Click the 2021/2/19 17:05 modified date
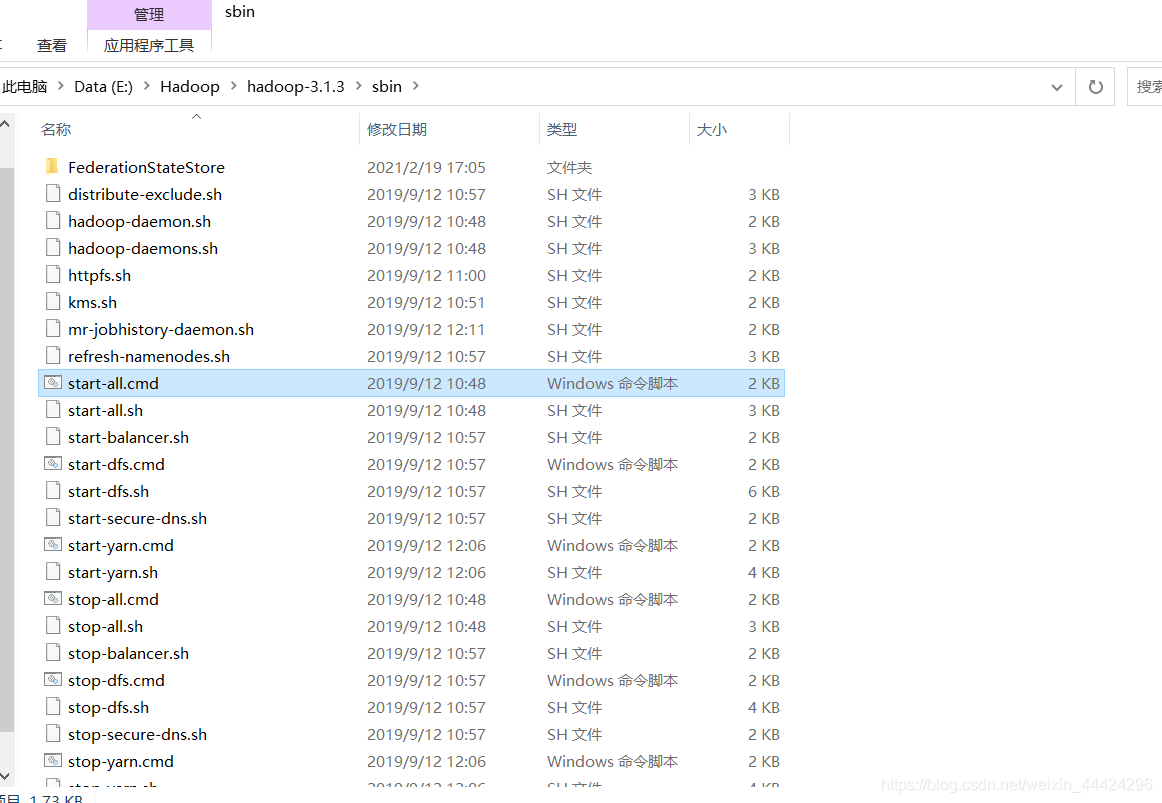1162x803 pixels. tap(426, 167)
